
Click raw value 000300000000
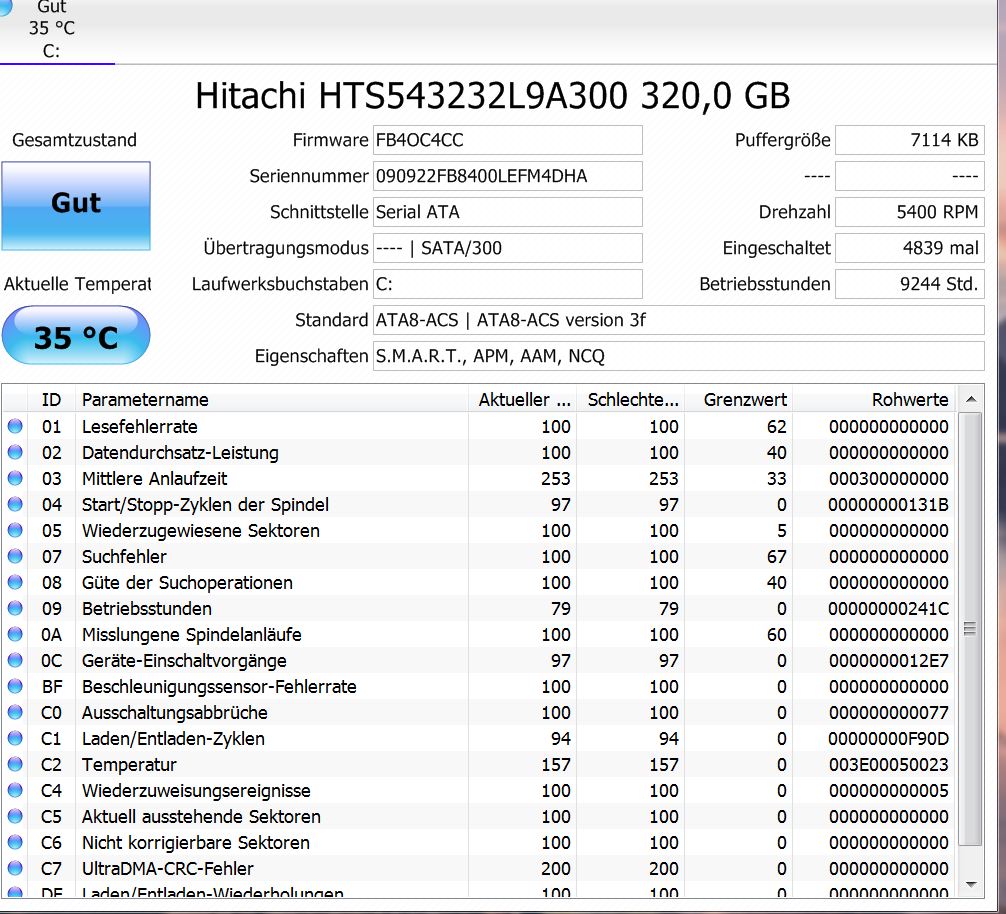tap(888, 478)
